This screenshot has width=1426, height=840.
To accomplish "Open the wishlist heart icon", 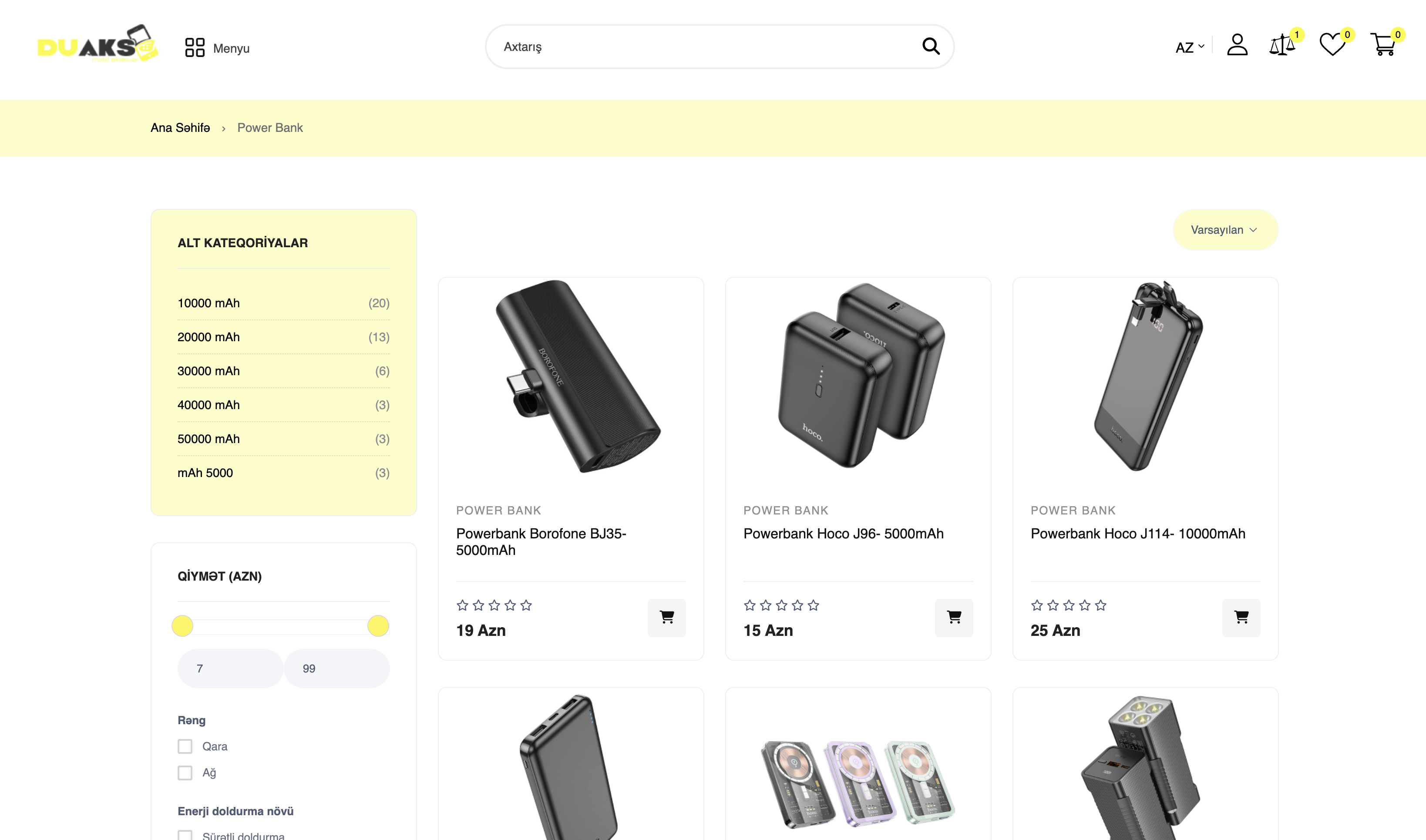I will (x=1332, y=45).
